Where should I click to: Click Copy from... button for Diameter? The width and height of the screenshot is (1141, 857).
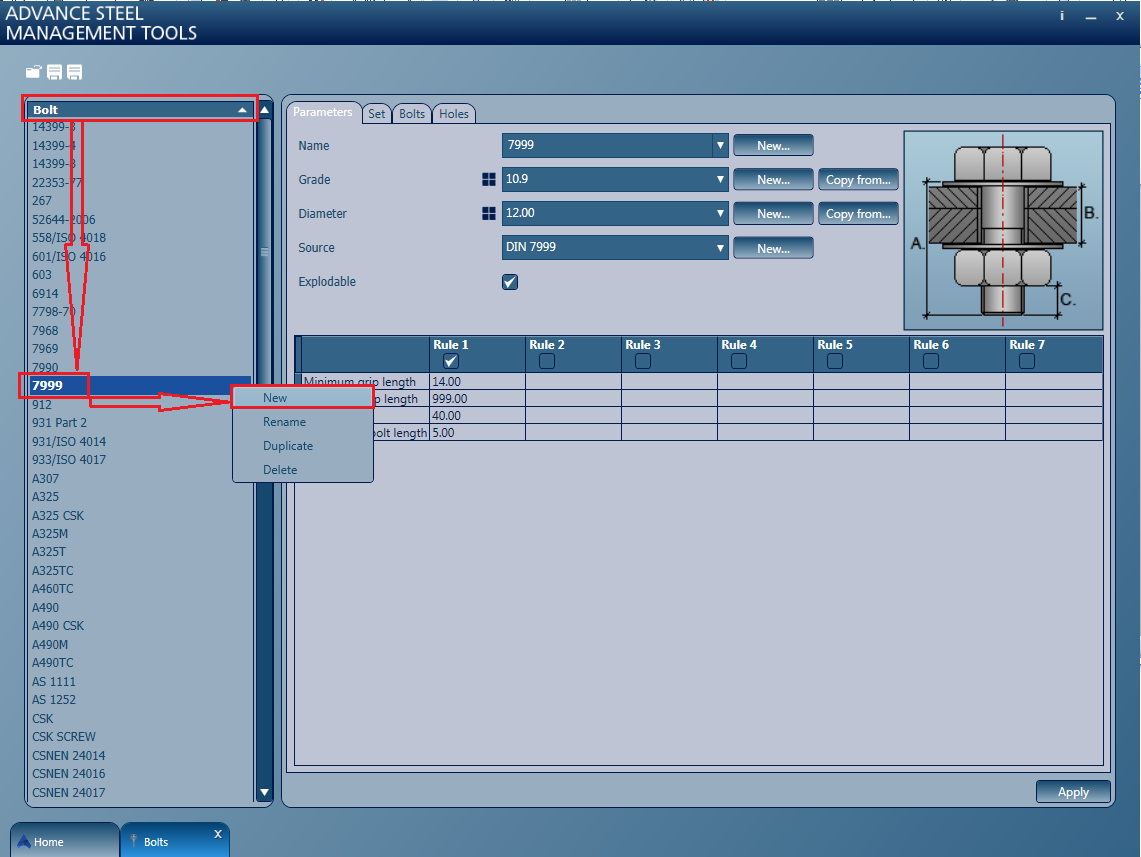[858, 214]
